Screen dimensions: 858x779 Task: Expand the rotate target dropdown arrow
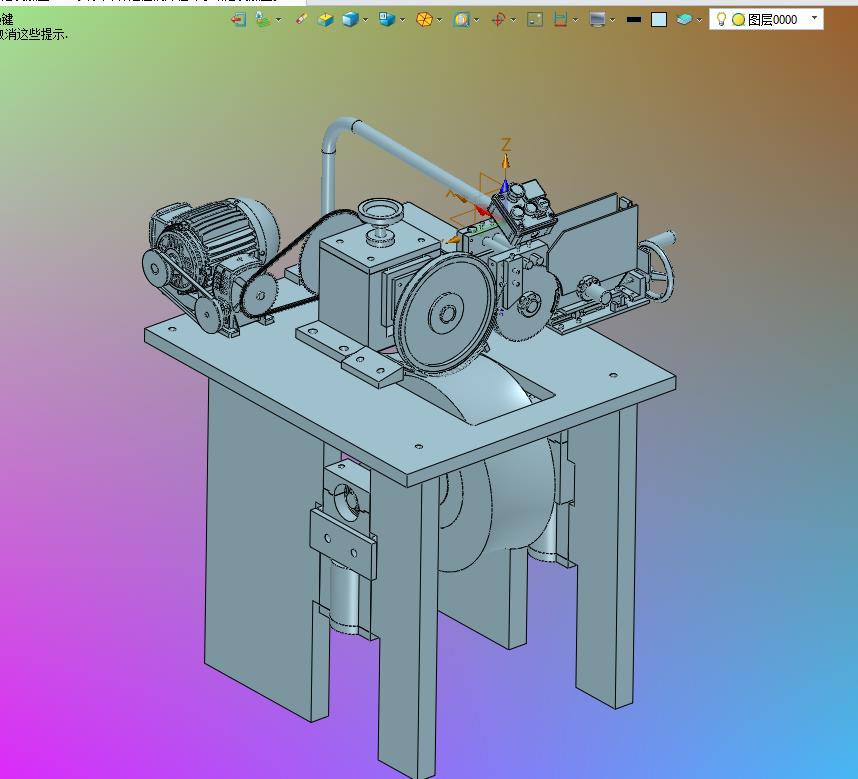coord(513,20)
